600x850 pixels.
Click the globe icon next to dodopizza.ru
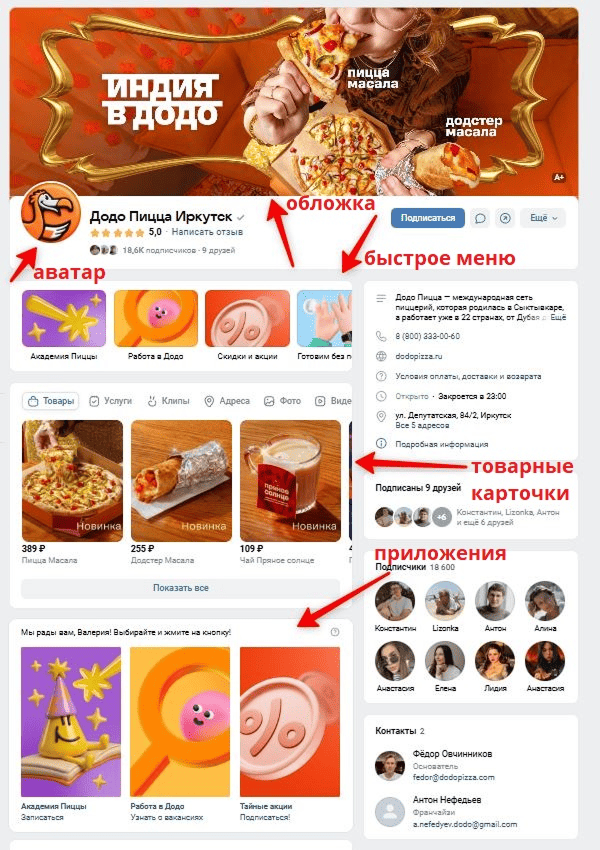pos(381,356)
